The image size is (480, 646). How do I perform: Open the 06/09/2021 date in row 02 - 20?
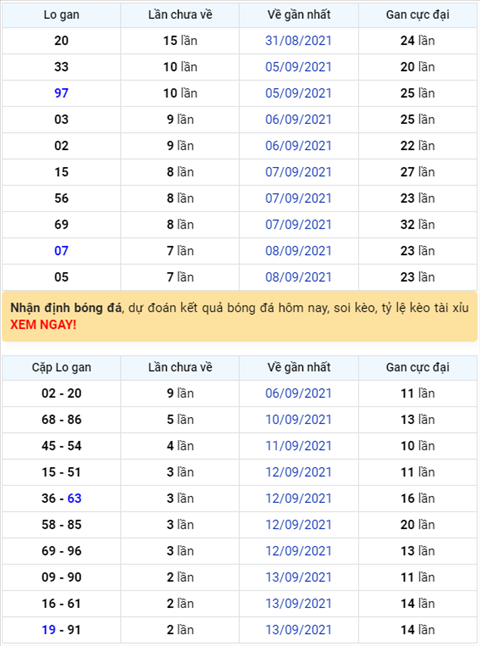[x=298, y=393]
